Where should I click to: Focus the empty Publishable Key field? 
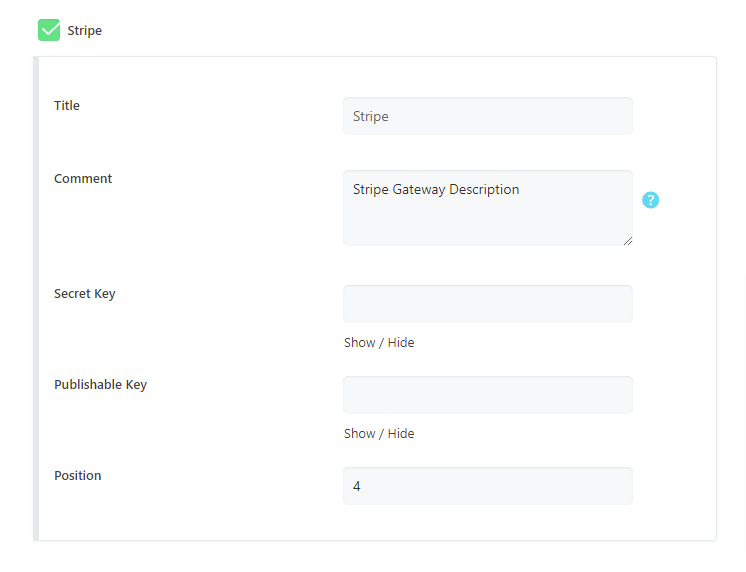coord(488,394)
